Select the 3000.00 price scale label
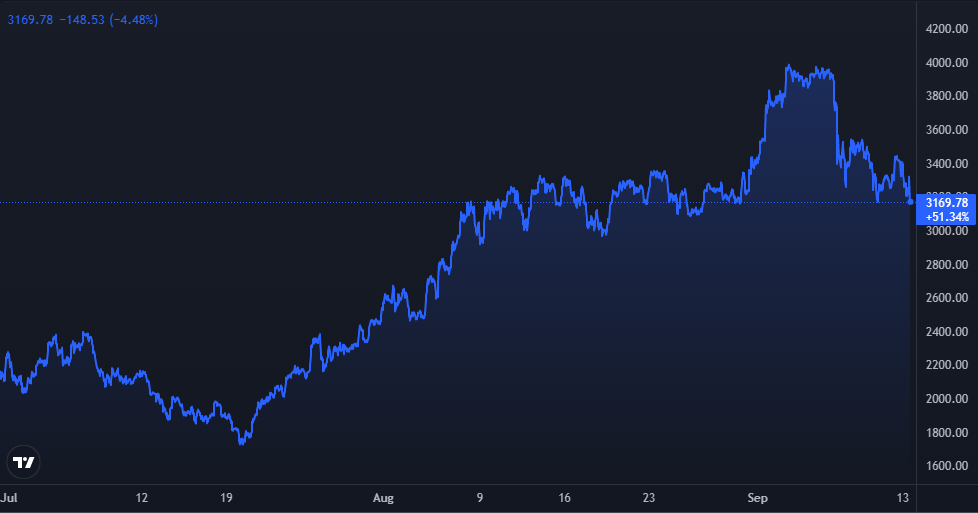 [x=945, y=231]
